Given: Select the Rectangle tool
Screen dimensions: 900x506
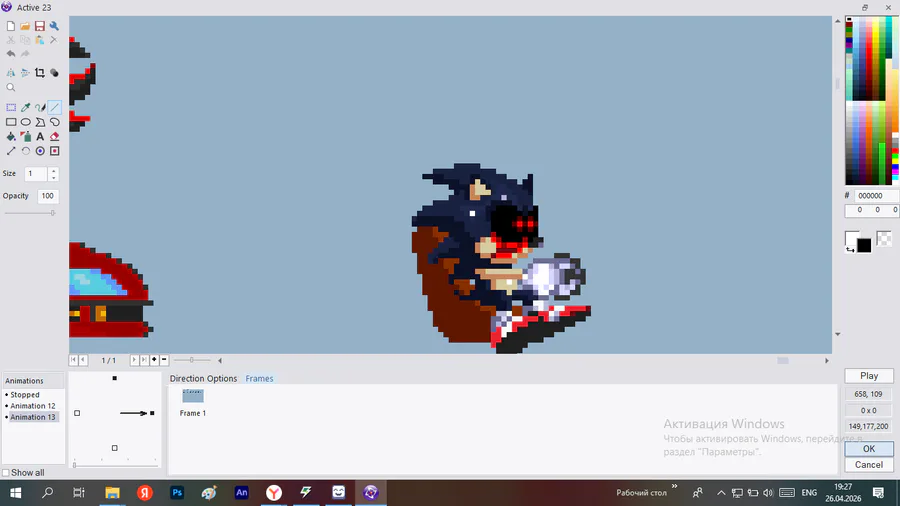Looking at the screenshot, I should 11,122.
